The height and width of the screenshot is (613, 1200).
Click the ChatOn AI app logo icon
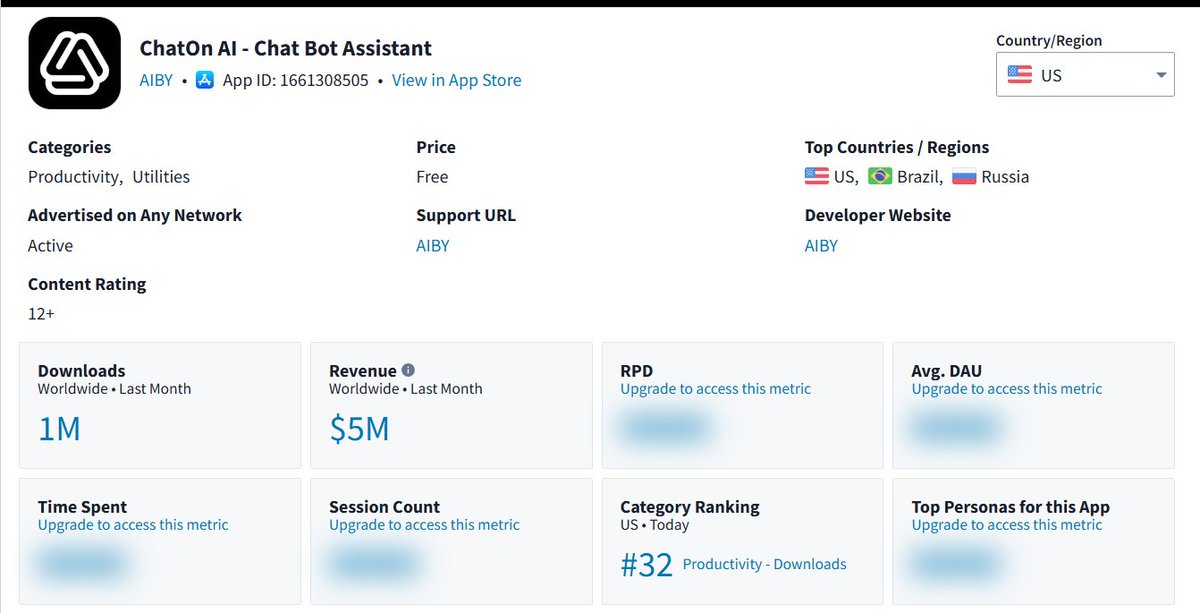tap(75, 63)
